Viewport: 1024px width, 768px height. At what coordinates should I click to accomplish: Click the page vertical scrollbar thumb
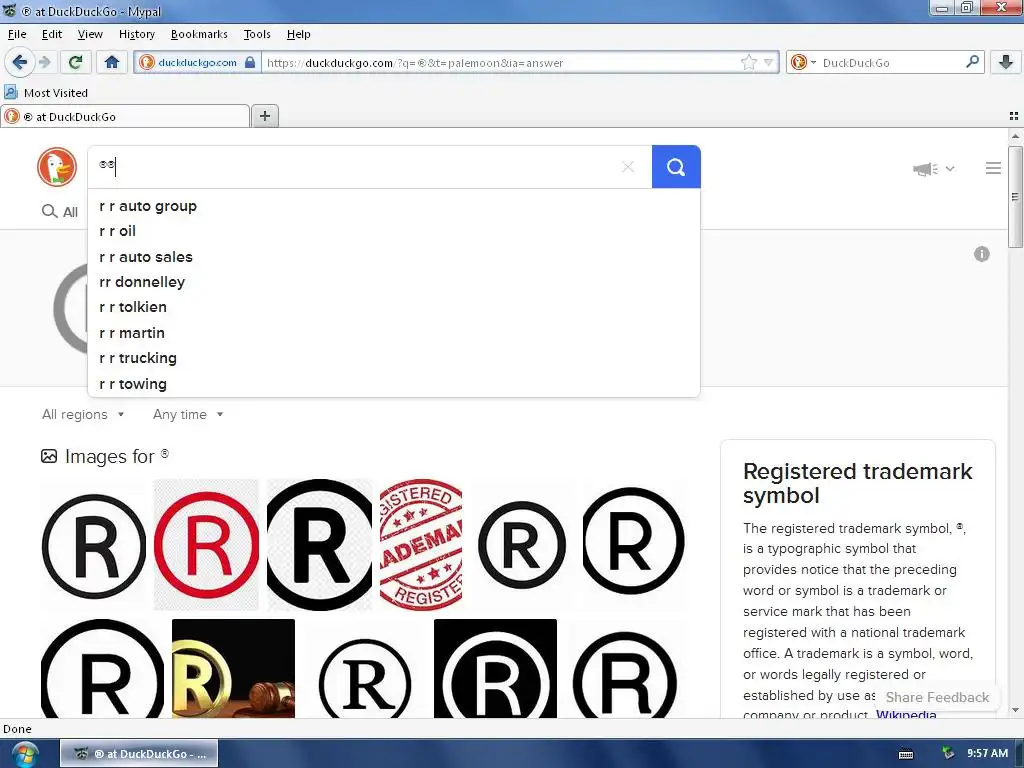click(1015, 197)
